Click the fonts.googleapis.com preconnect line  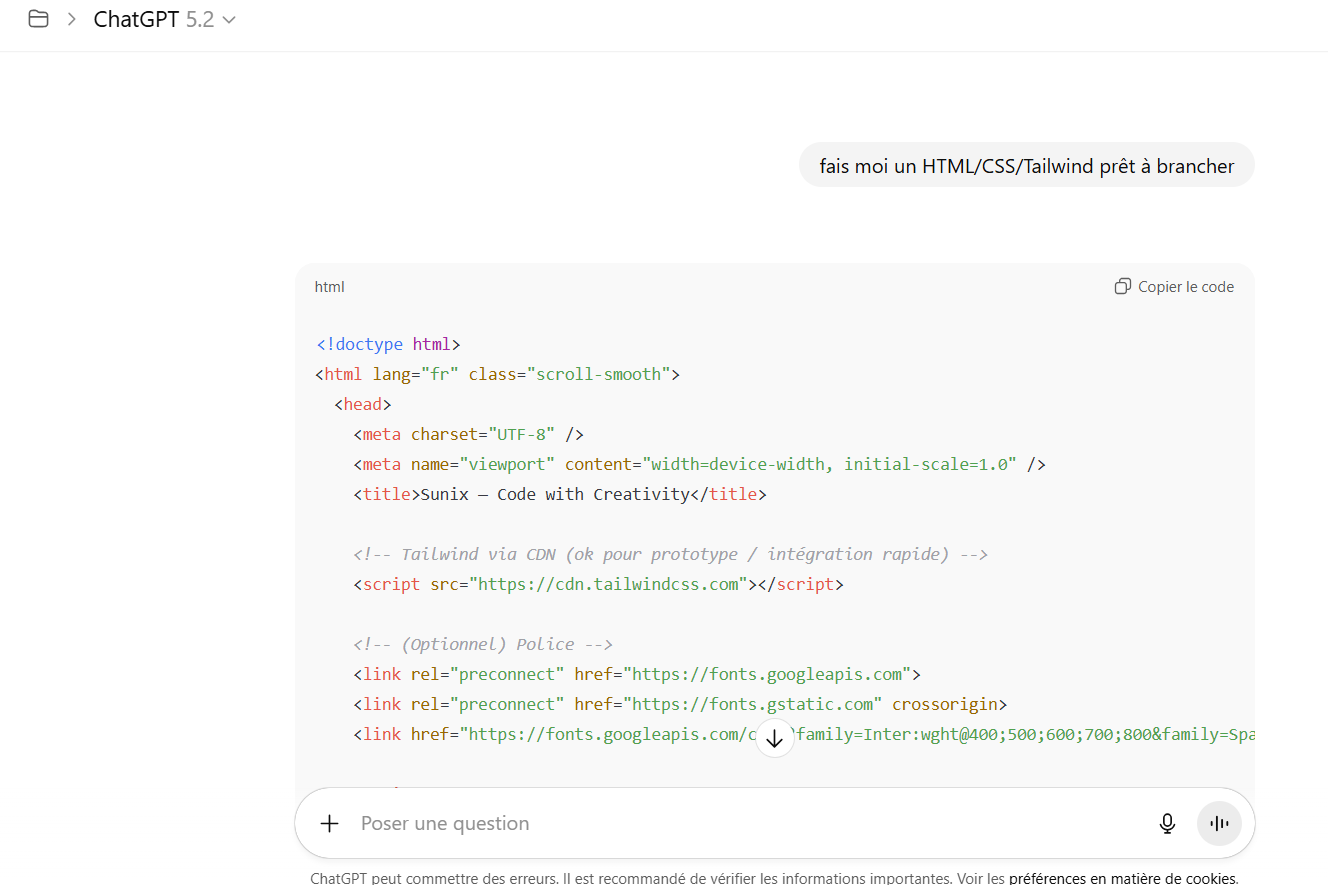coord(637,674)
